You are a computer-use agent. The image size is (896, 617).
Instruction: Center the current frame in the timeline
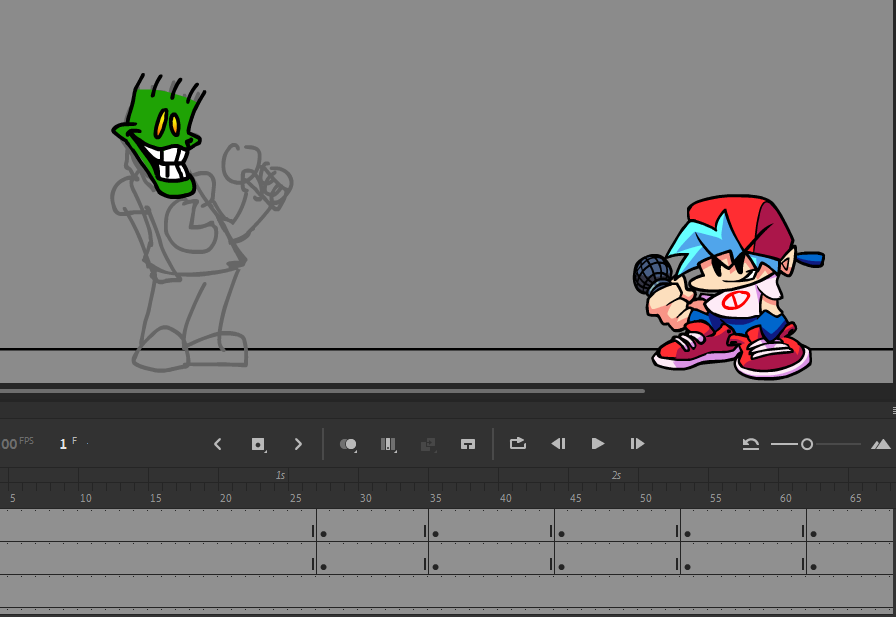[x=468, y=444]
